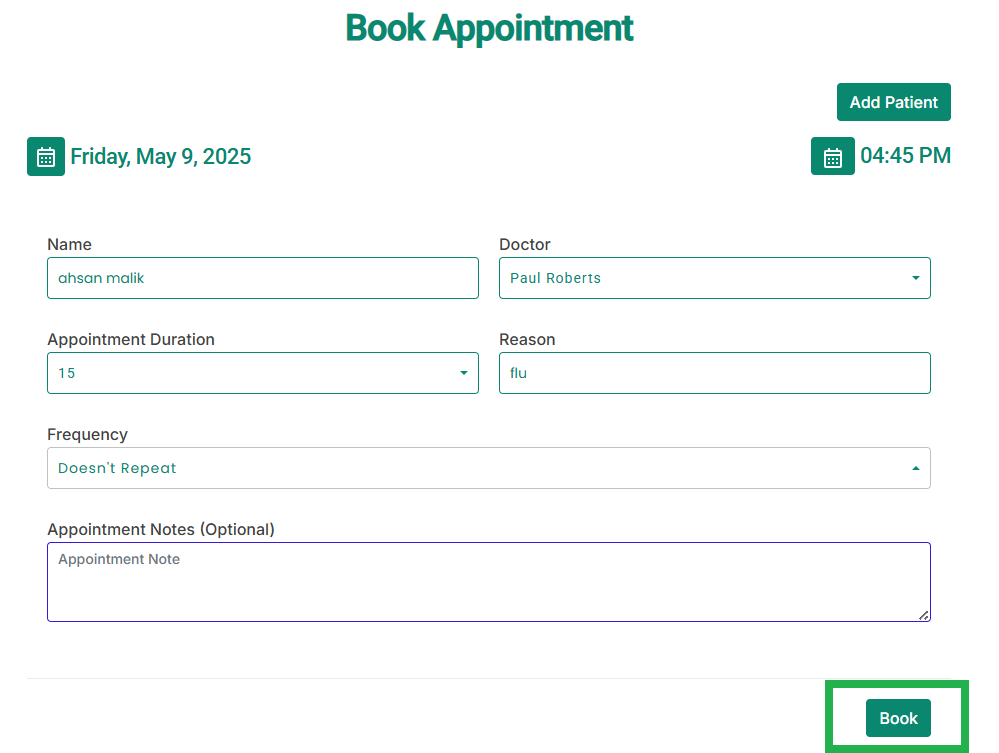Image resolution: width=999 pixels, height=753 pixels.
Task: Select the time text 04:45 PM
Action: click(905, 155)
